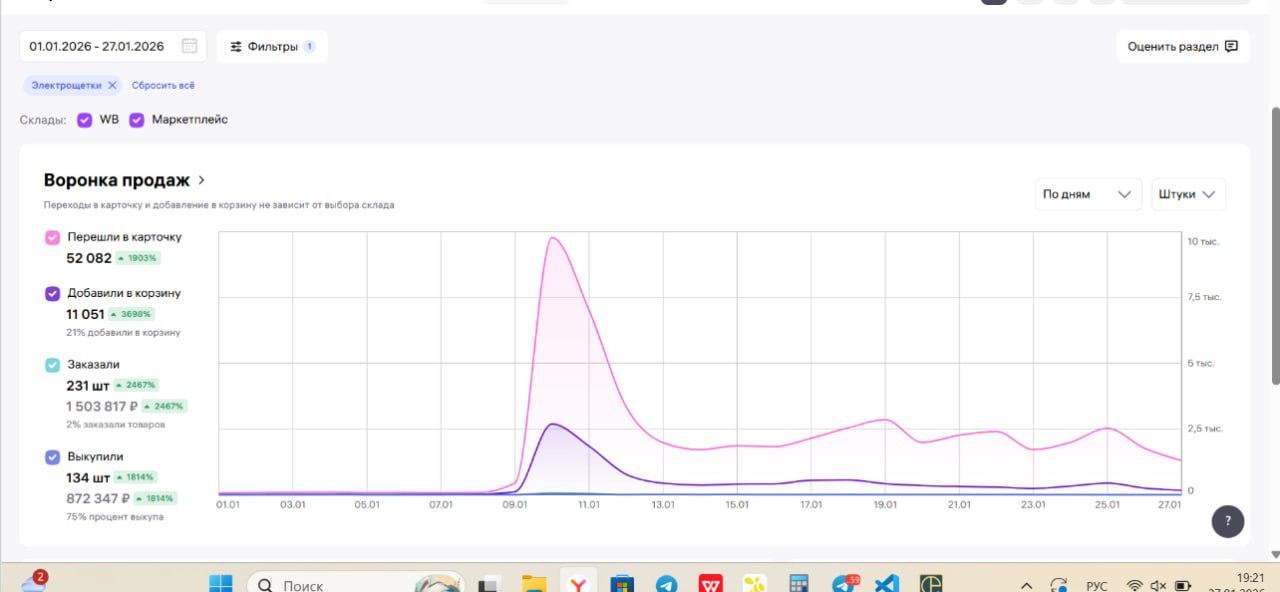Viewport: 1280px width, 592px height.
Task: Uncheck the Маркетплейс warehouse checkbox
Action: 137,120
